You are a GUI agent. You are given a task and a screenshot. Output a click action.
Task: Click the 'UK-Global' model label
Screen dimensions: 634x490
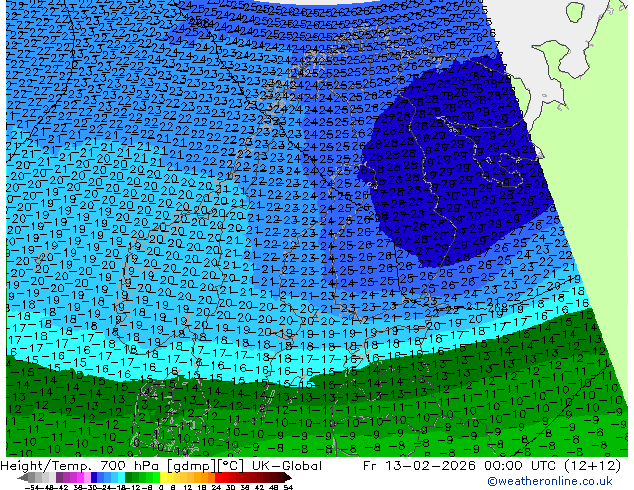(x=287, y=466)
